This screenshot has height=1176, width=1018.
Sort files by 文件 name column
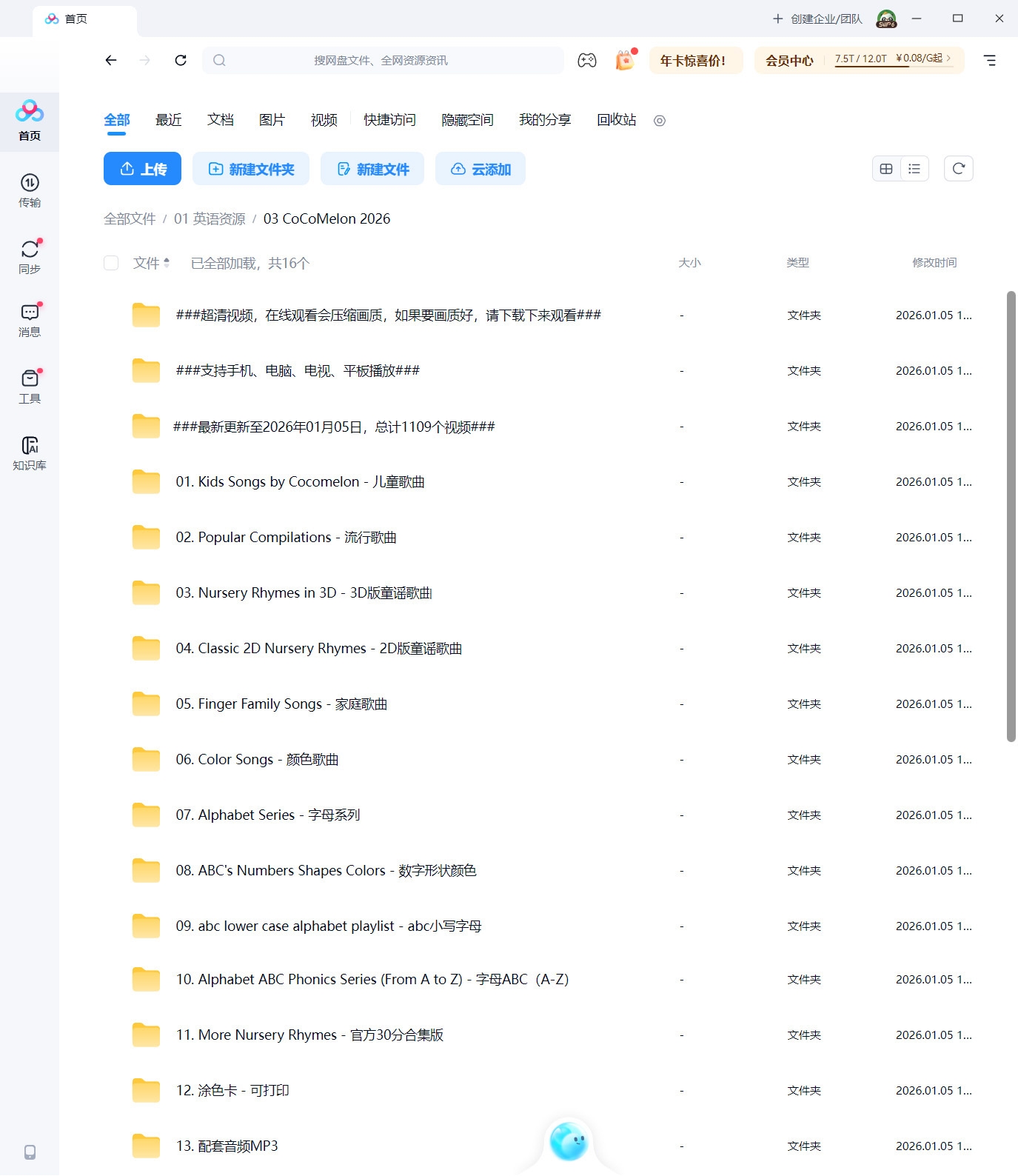151,263
